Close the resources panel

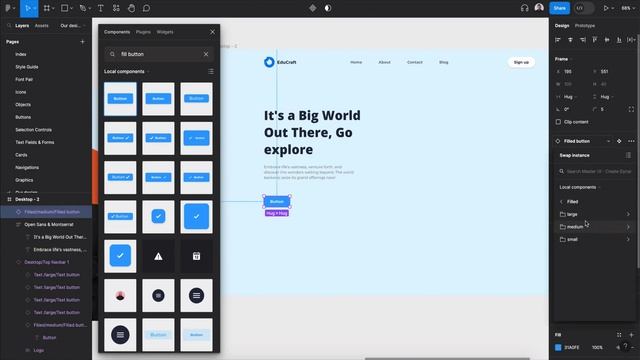[x=212, y=32]
